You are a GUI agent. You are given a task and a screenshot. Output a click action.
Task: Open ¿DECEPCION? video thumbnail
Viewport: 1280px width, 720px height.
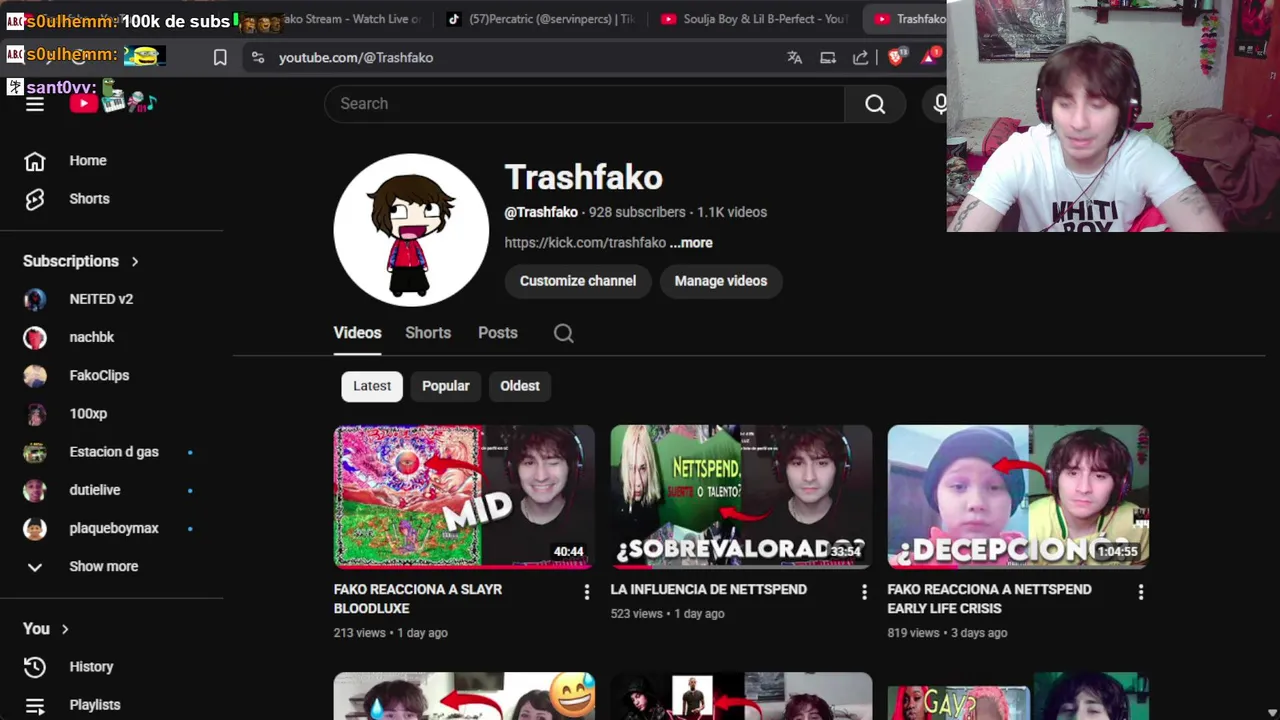coord(1018,497)
